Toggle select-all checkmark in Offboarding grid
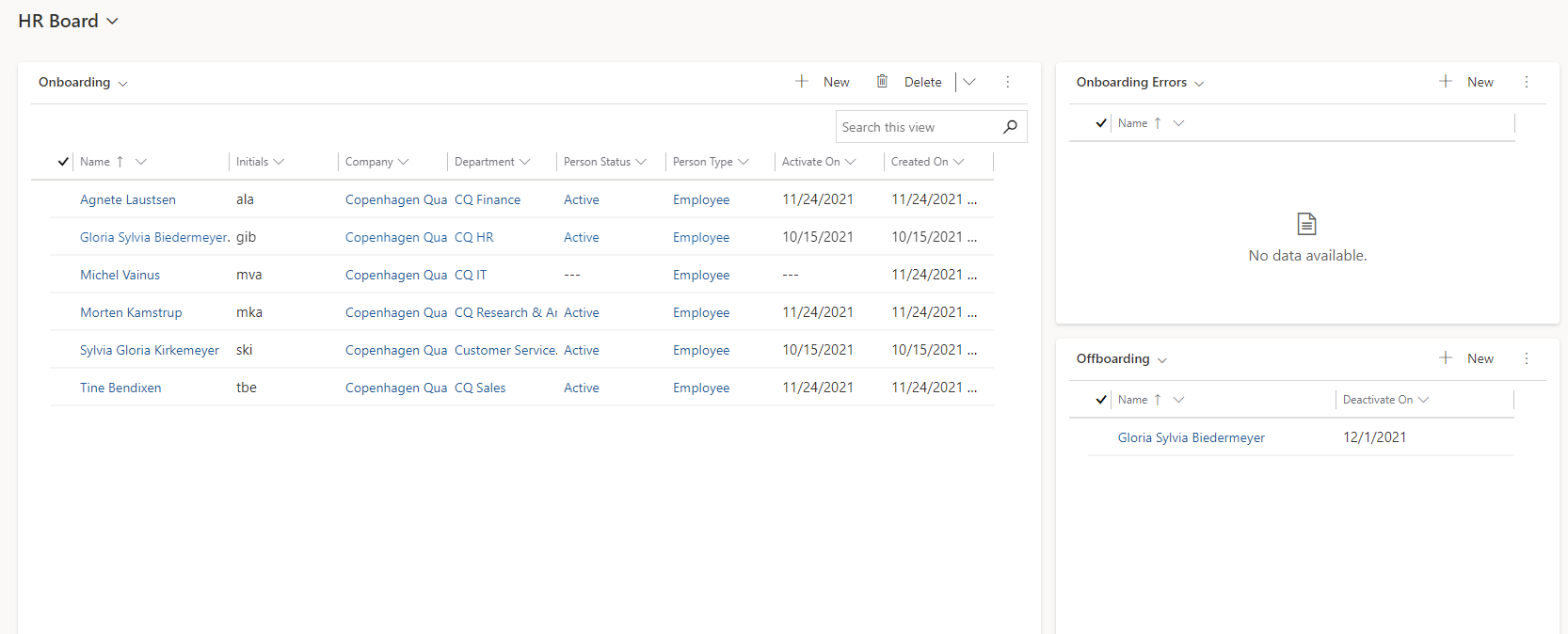This screenshot has width=1568, height=634. click(x=1101, y=400)
